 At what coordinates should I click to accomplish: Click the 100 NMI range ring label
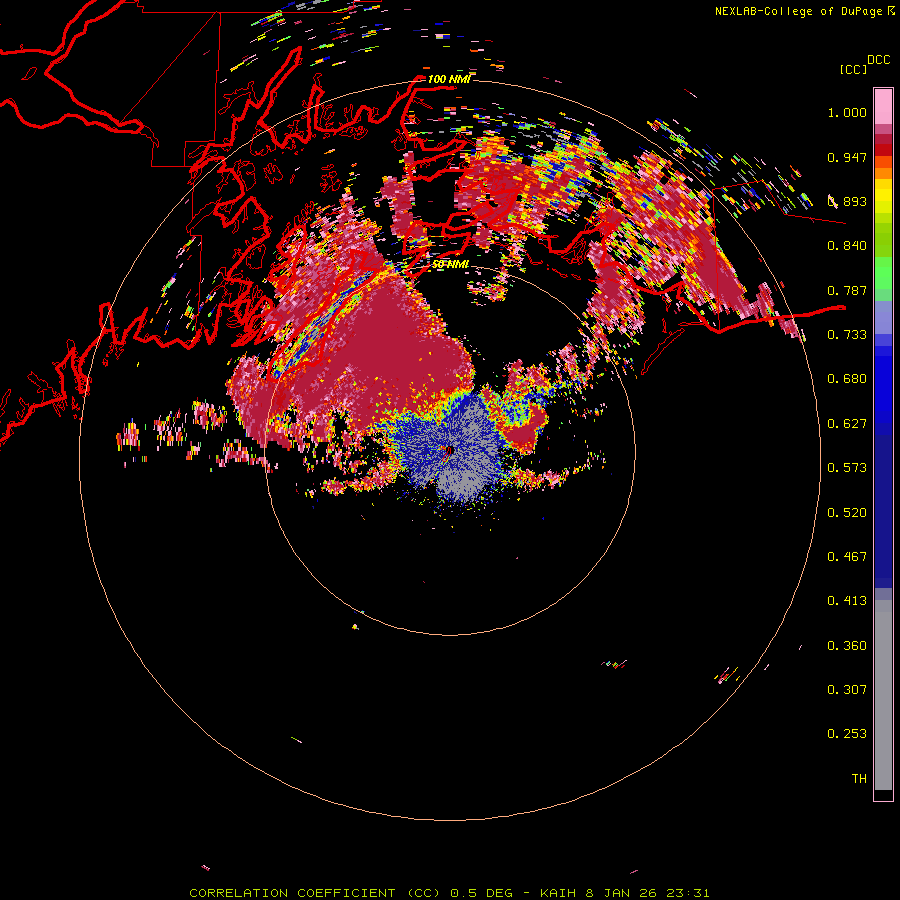click(449, 79)
